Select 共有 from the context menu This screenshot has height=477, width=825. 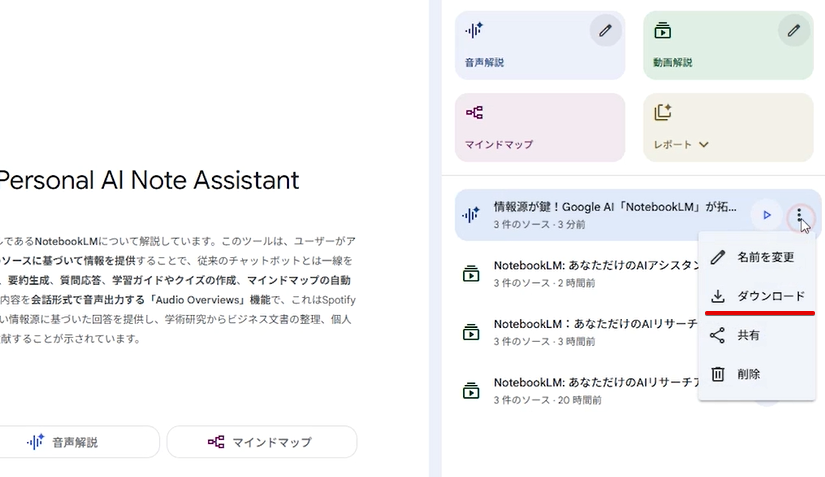tap(748, 335)
